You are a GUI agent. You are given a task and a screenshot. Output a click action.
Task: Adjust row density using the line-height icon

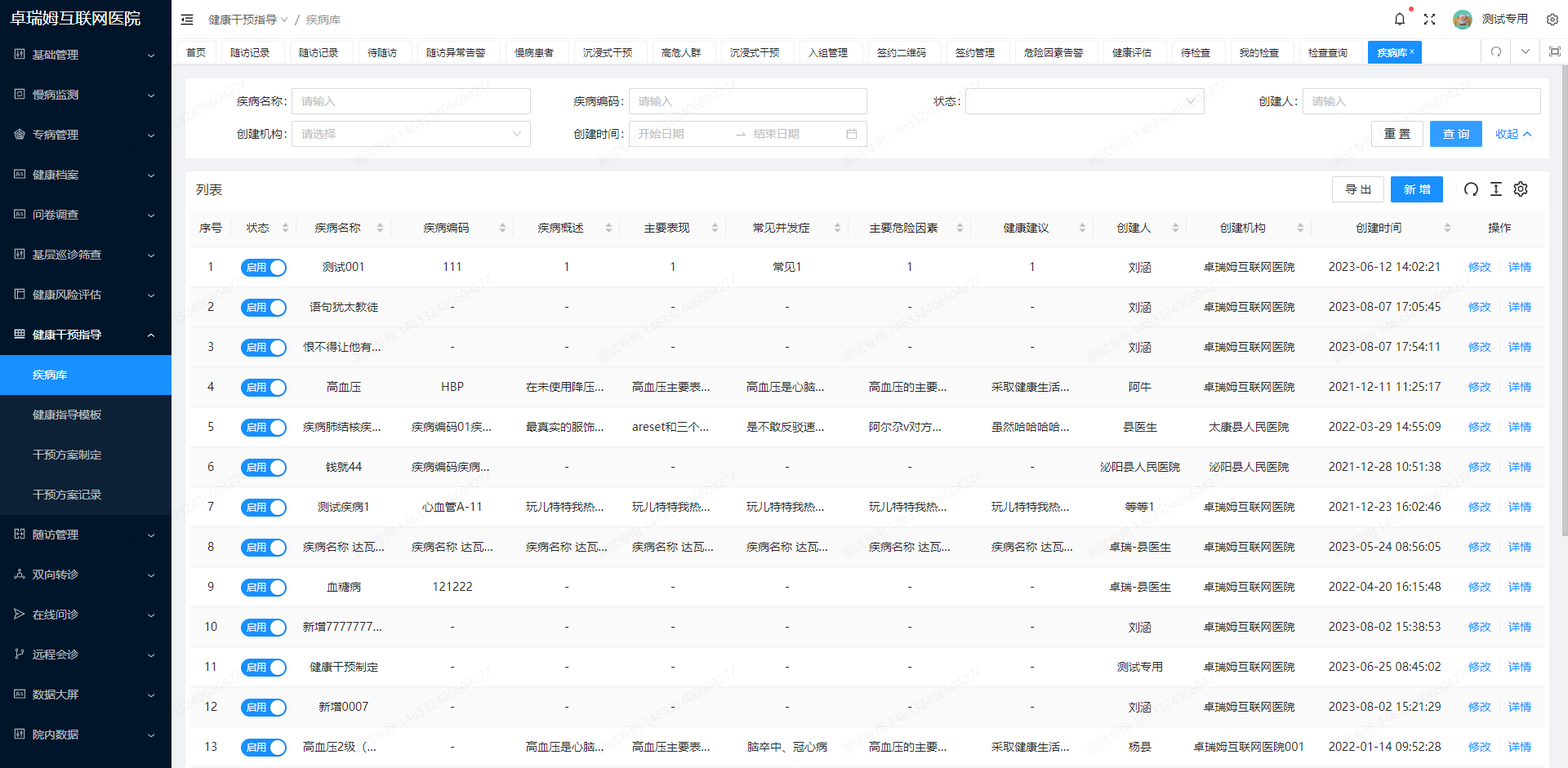(x=1496, y=189)
